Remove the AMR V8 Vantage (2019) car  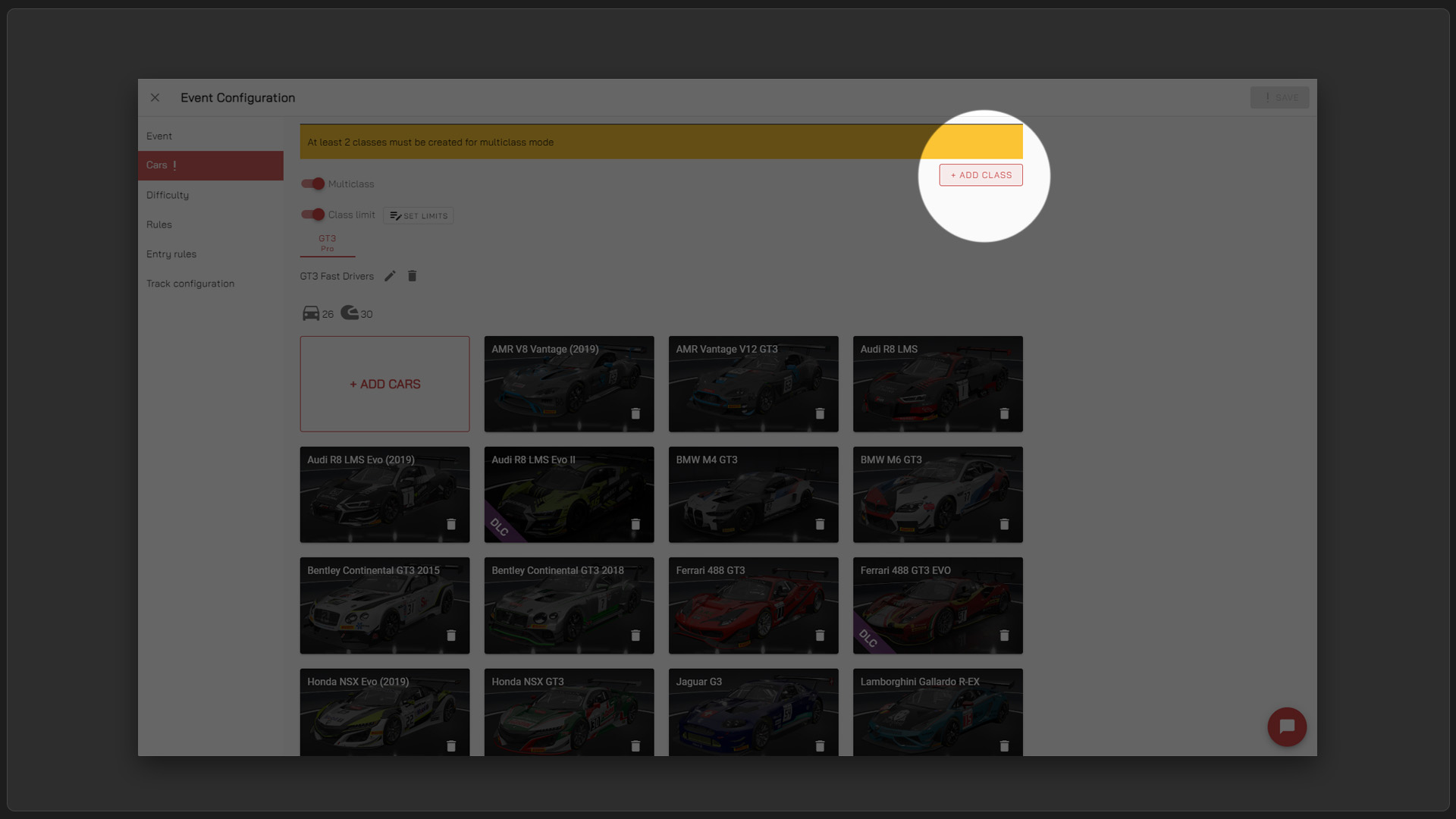635,413
